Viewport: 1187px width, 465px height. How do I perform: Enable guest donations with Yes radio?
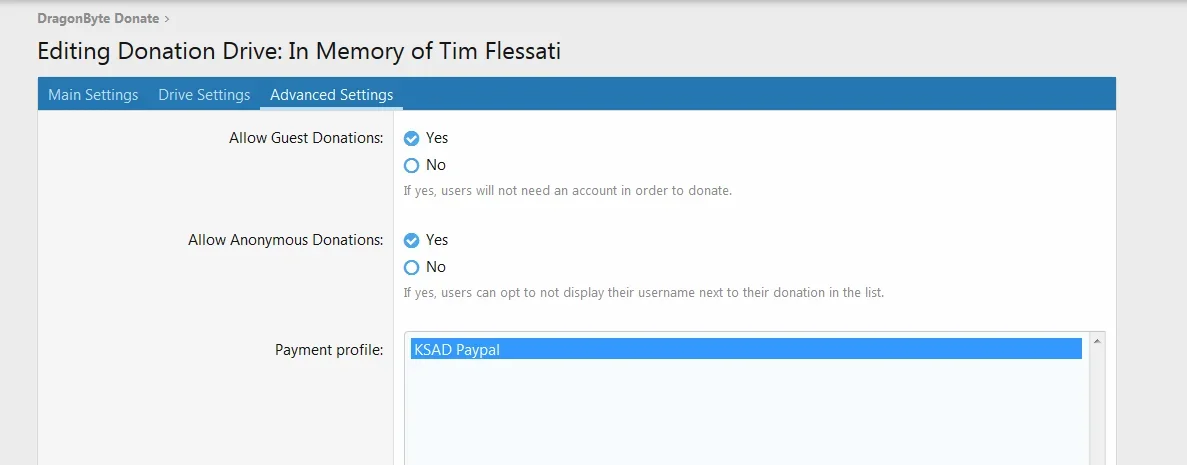pyautogui.click(x=411, y=138)
